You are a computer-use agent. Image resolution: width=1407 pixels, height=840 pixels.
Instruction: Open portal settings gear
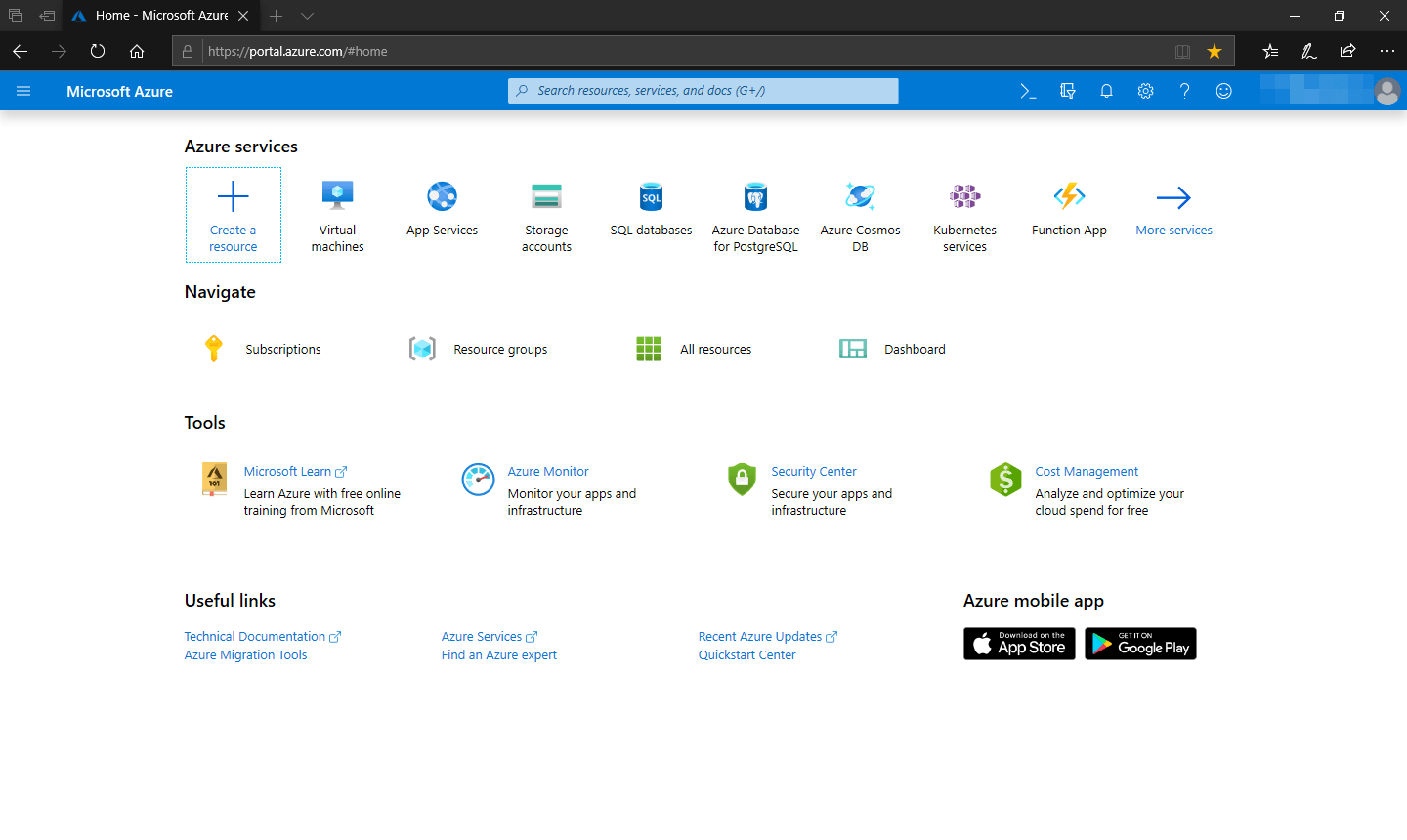[x=1145, y=90]
